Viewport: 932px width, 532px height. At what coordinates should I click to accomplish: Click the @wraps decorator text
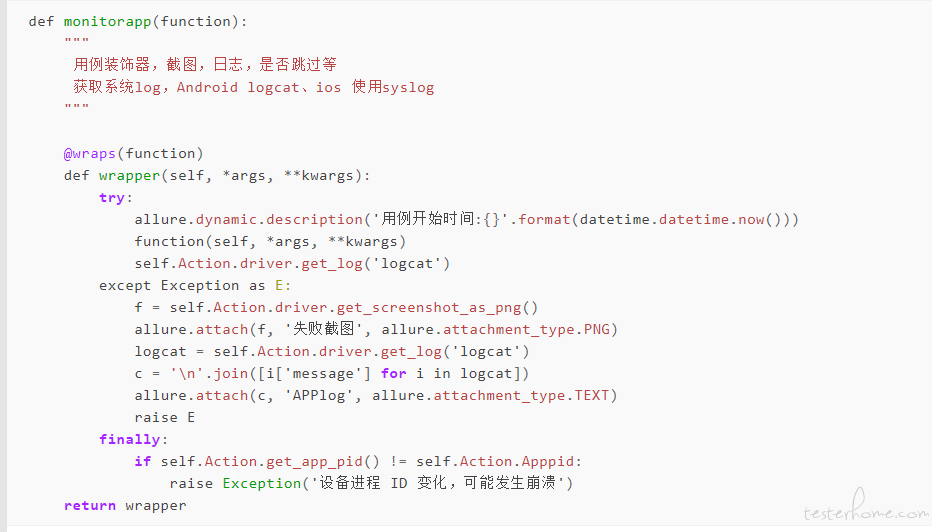coord(90,154)
